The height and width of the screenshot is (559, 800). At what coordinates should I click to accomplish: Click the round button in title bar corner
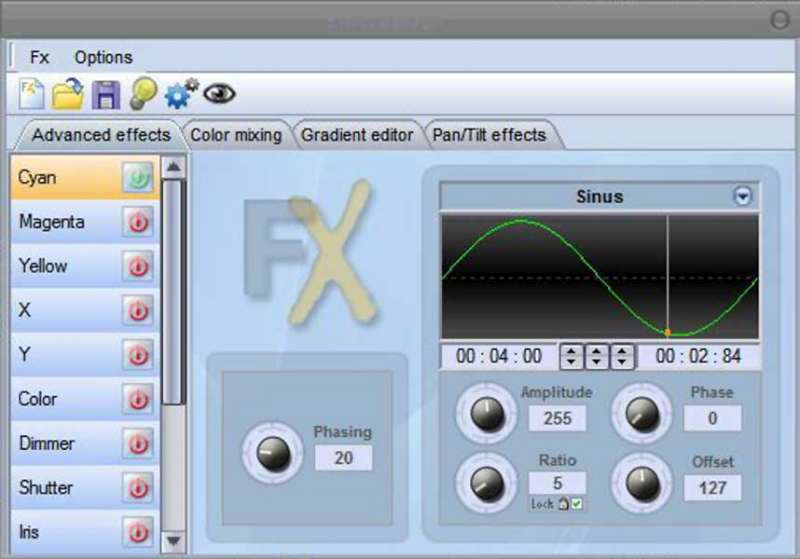[x=780, y=19]
